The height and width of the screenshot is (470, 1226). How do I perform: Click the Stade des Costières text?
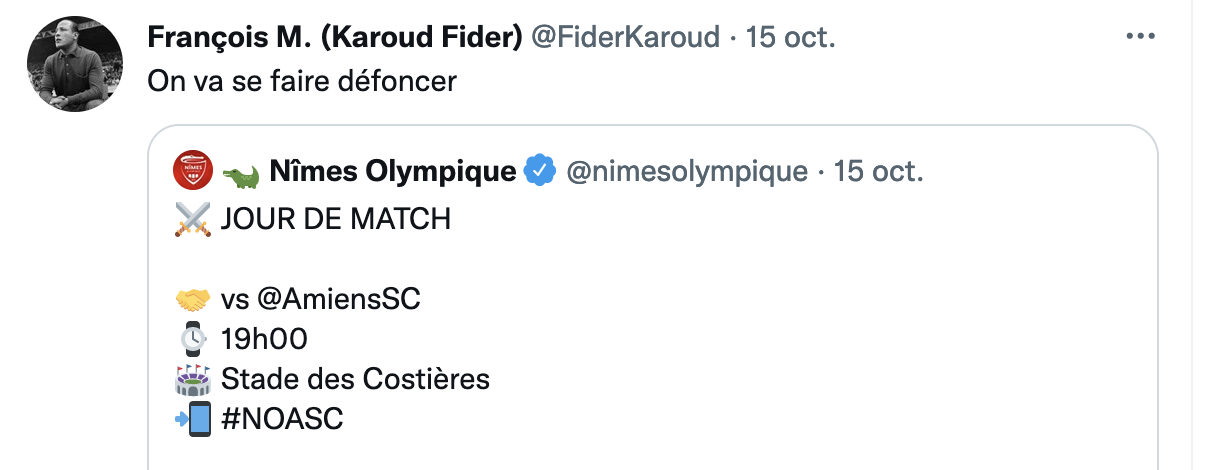355,380
